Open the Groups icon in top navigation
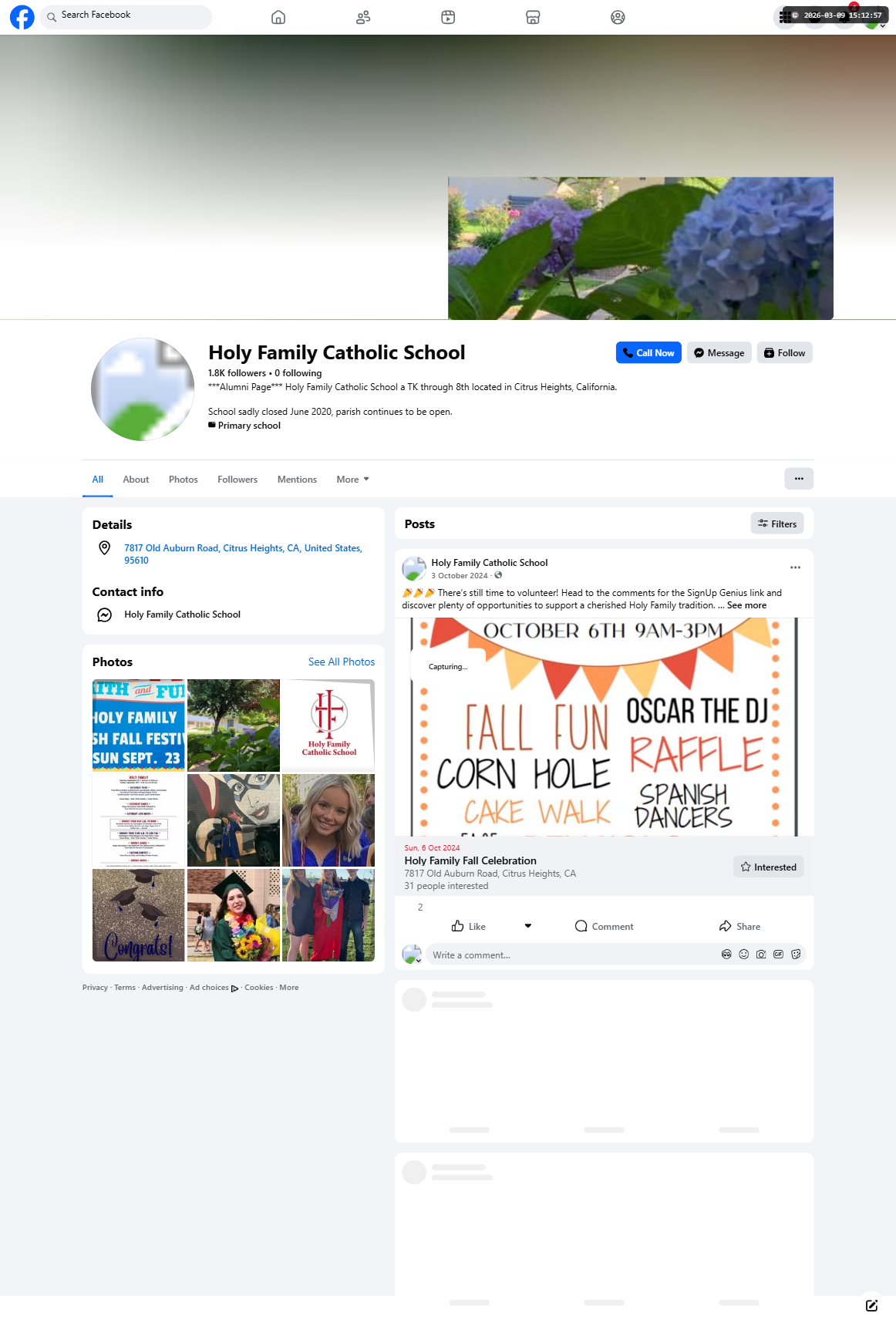 pyautogui.click(x=618, y=17)
